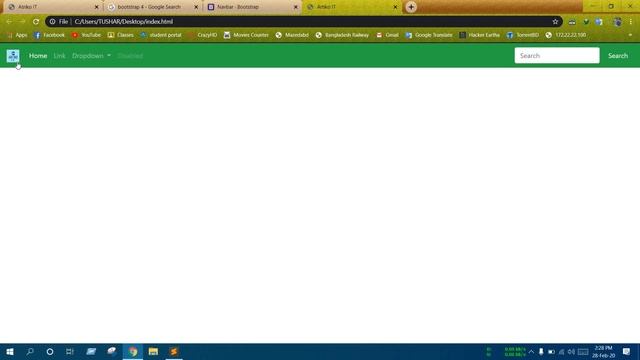Click the navbar brand logo image
Screen dimensions: 640x360
(13, 56)
